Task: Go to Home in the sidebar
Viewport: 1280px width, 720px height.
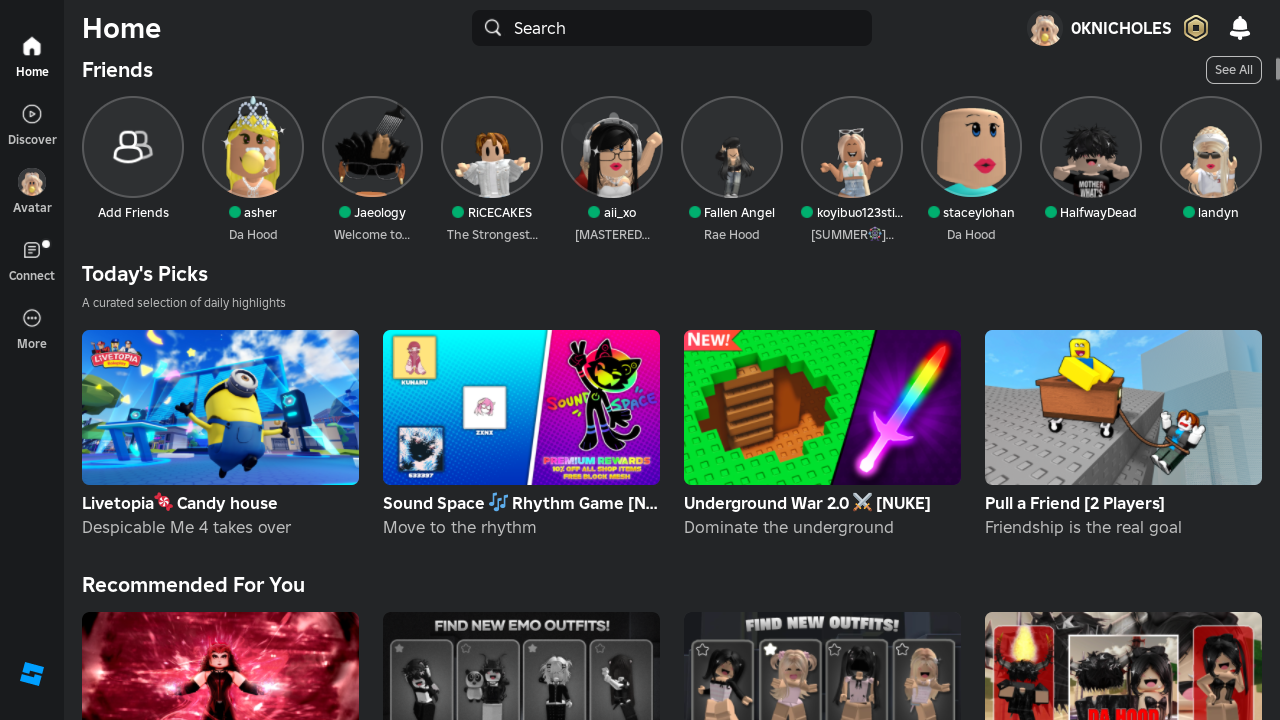Action: (x=32, y=57)
